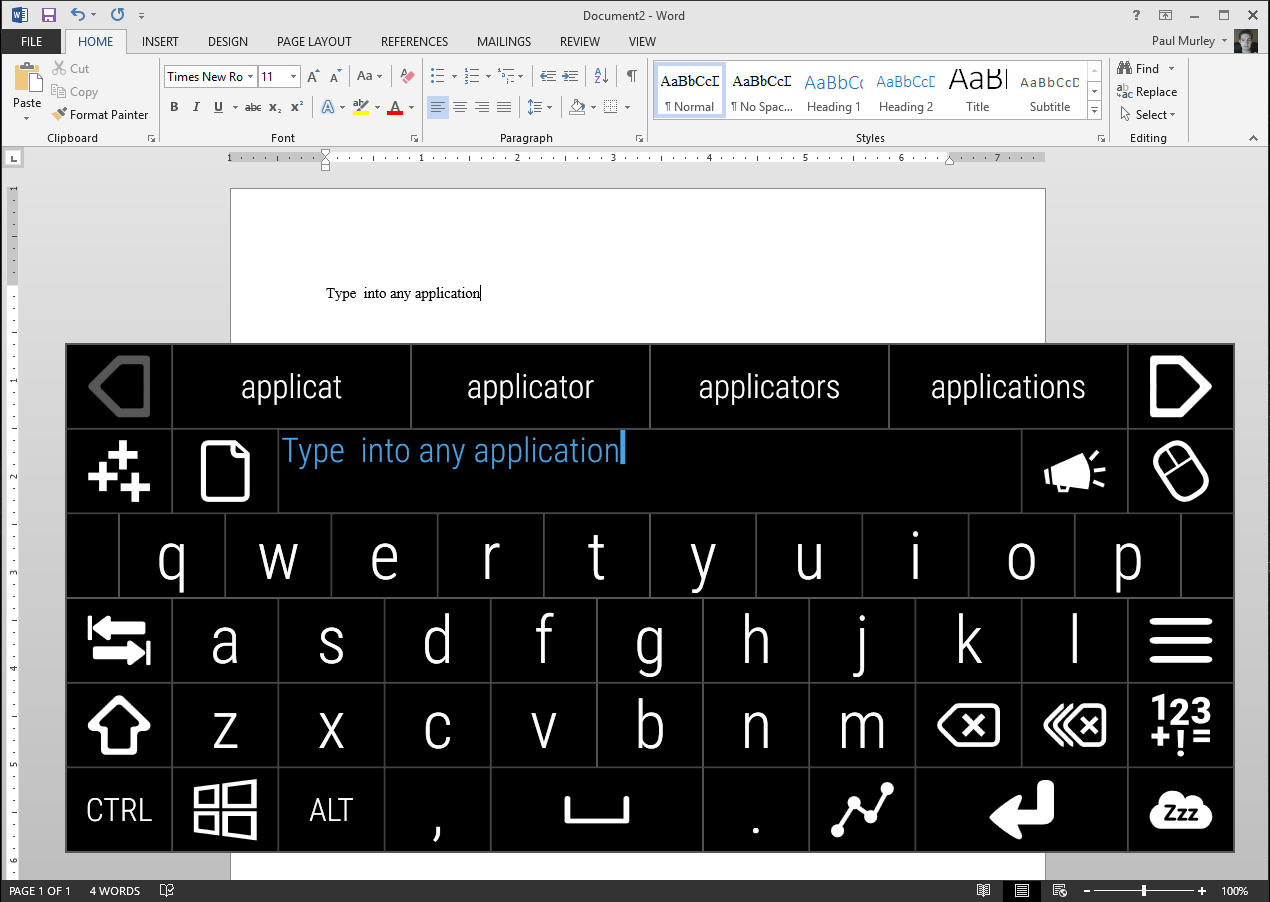Select the word prediction 'applications'

(1007, 386)
